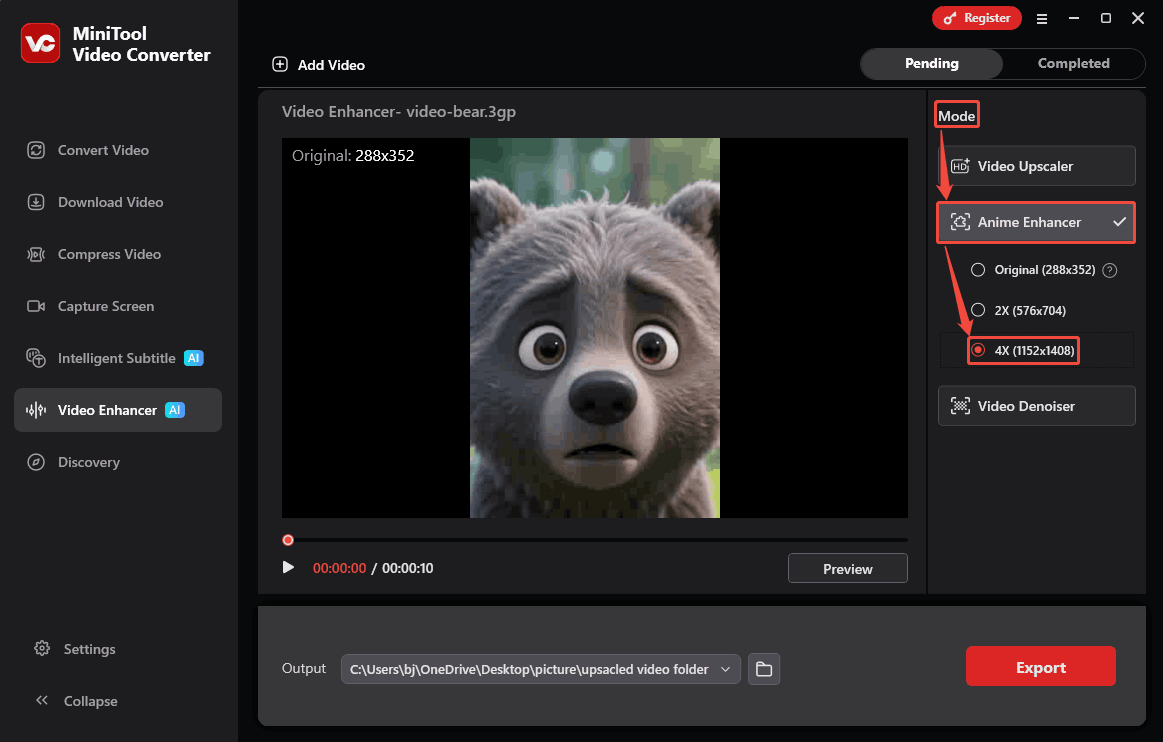Click the video playback progress slider
This screenshot has height=742, width=1163.
(x=594, y=540)
